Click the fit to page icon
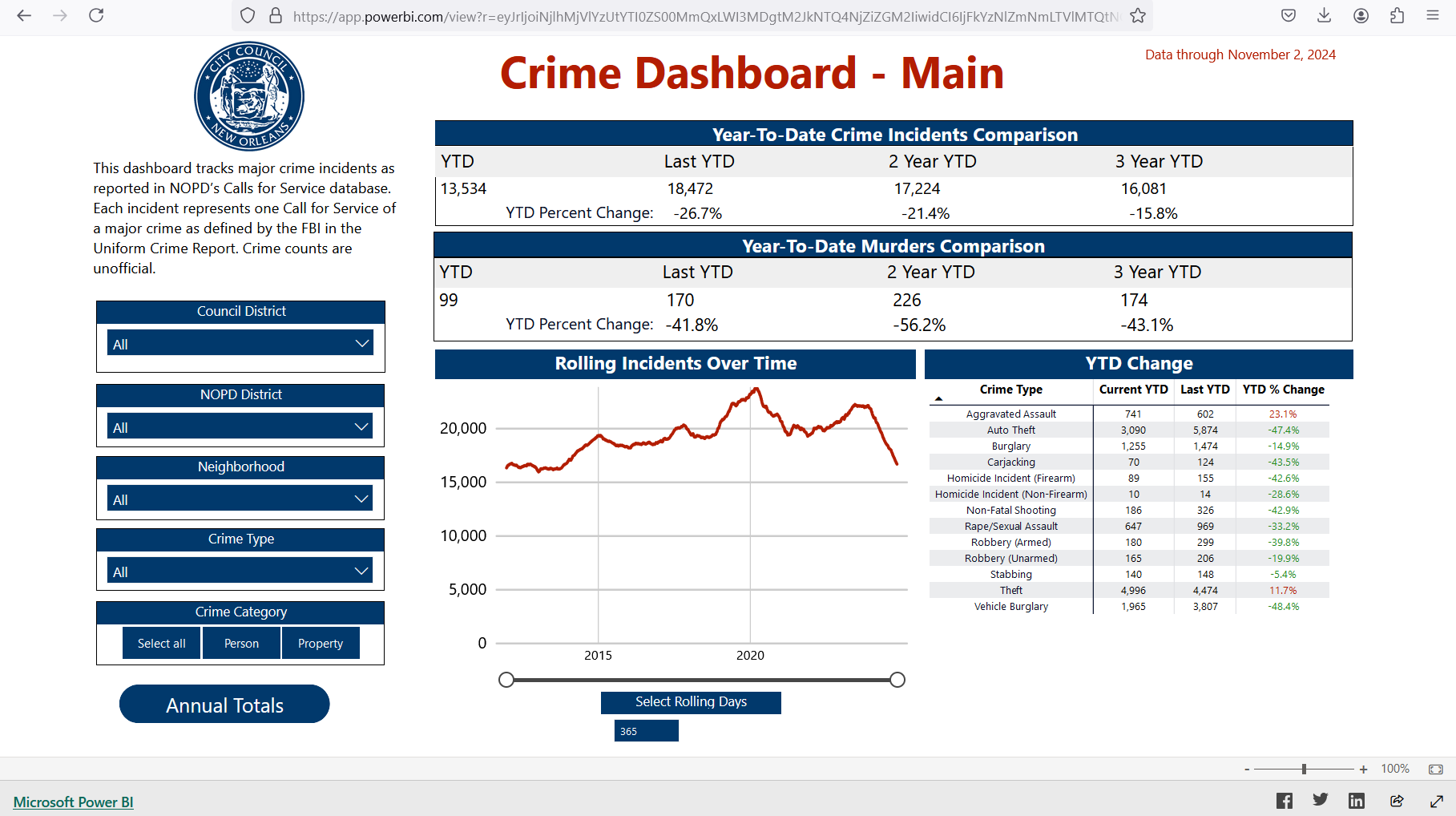Image resolution: width=1456 pixels, height=816 pixels. tap(1435, 769)
